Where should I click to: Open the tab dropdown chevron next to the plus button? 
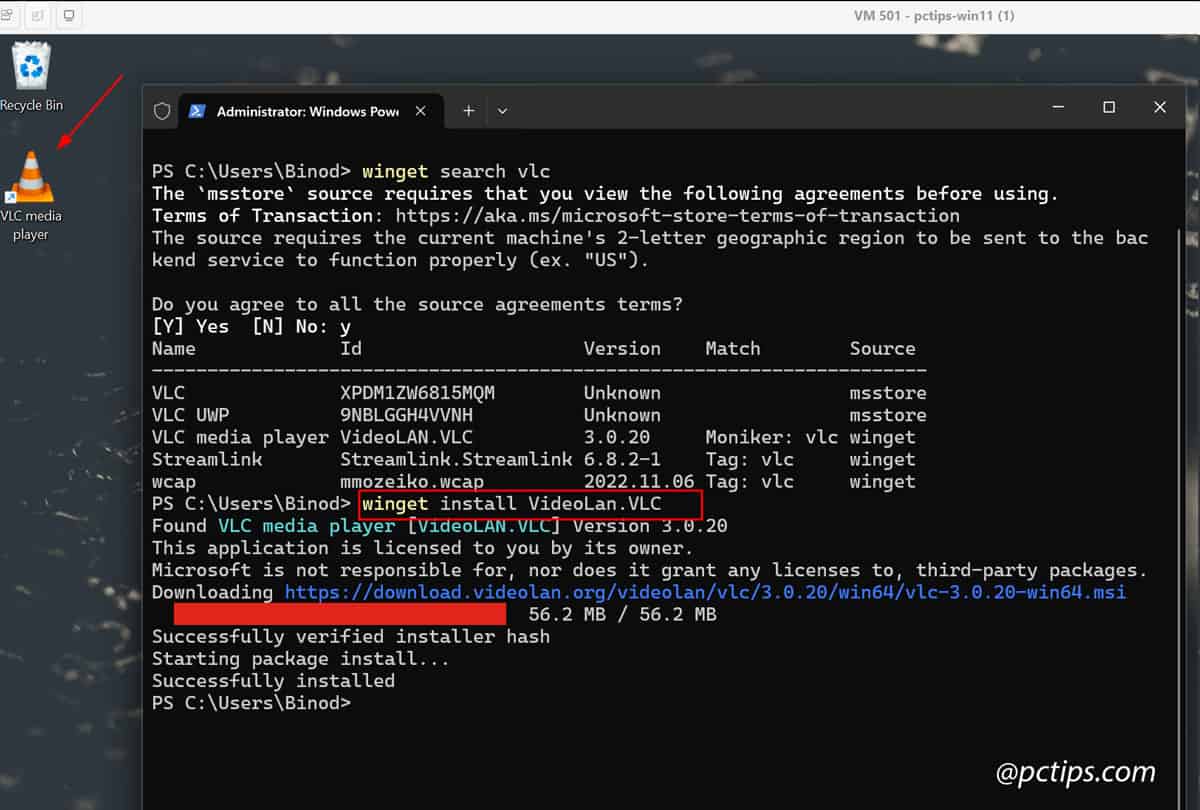click(x=502, y=111)
